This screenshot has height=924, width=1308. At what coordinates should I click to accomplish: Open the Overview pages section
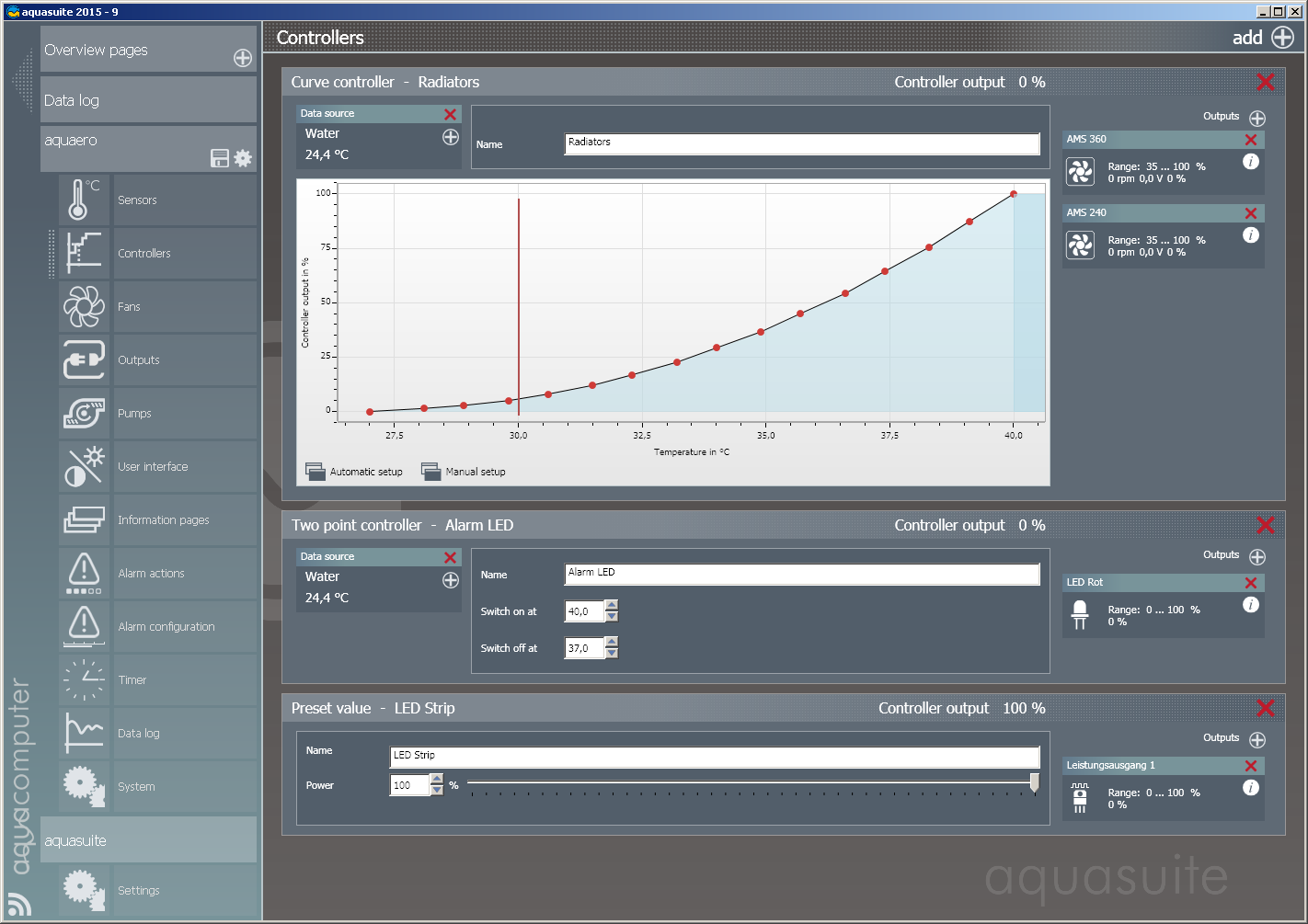(x=147, y=50)
